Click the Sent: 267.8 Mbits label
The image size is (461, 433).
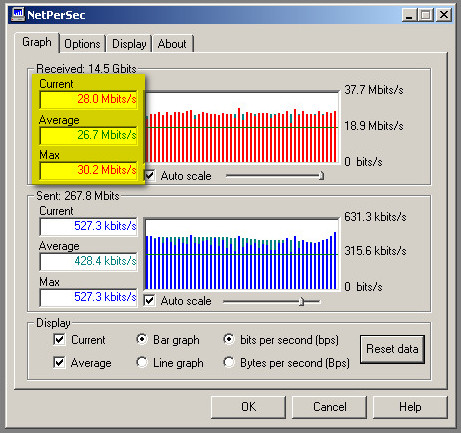pos(78,196)
